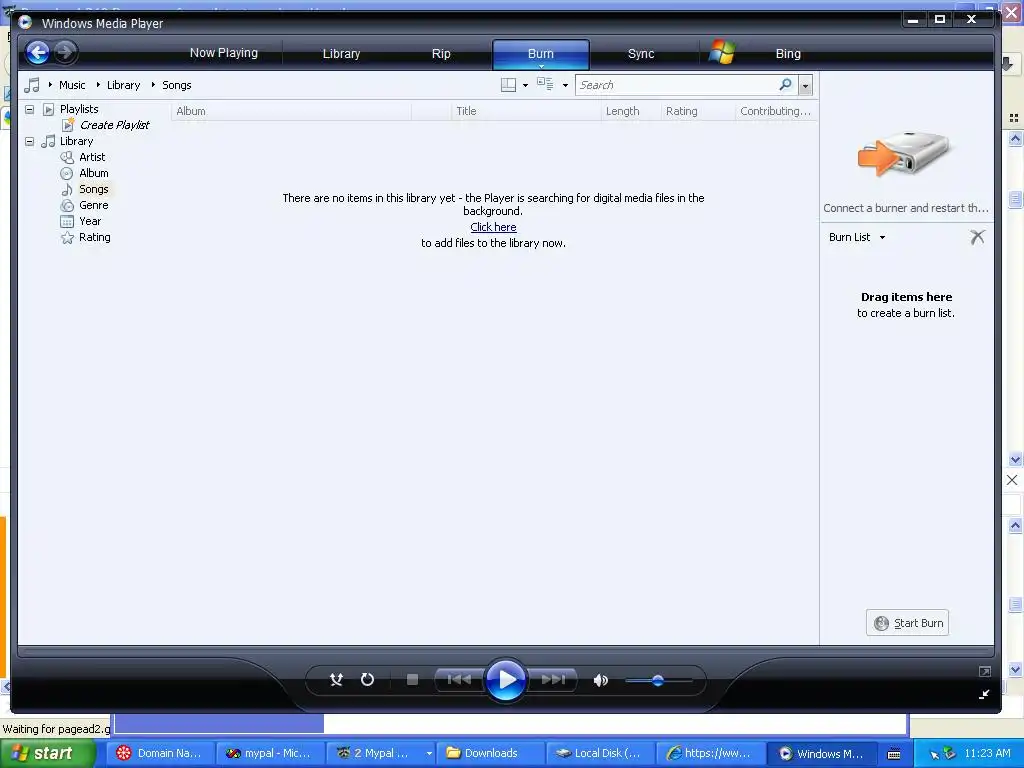The image size is (1024, 768).
Task: Click the layout options icon
Action: point(508,85)
